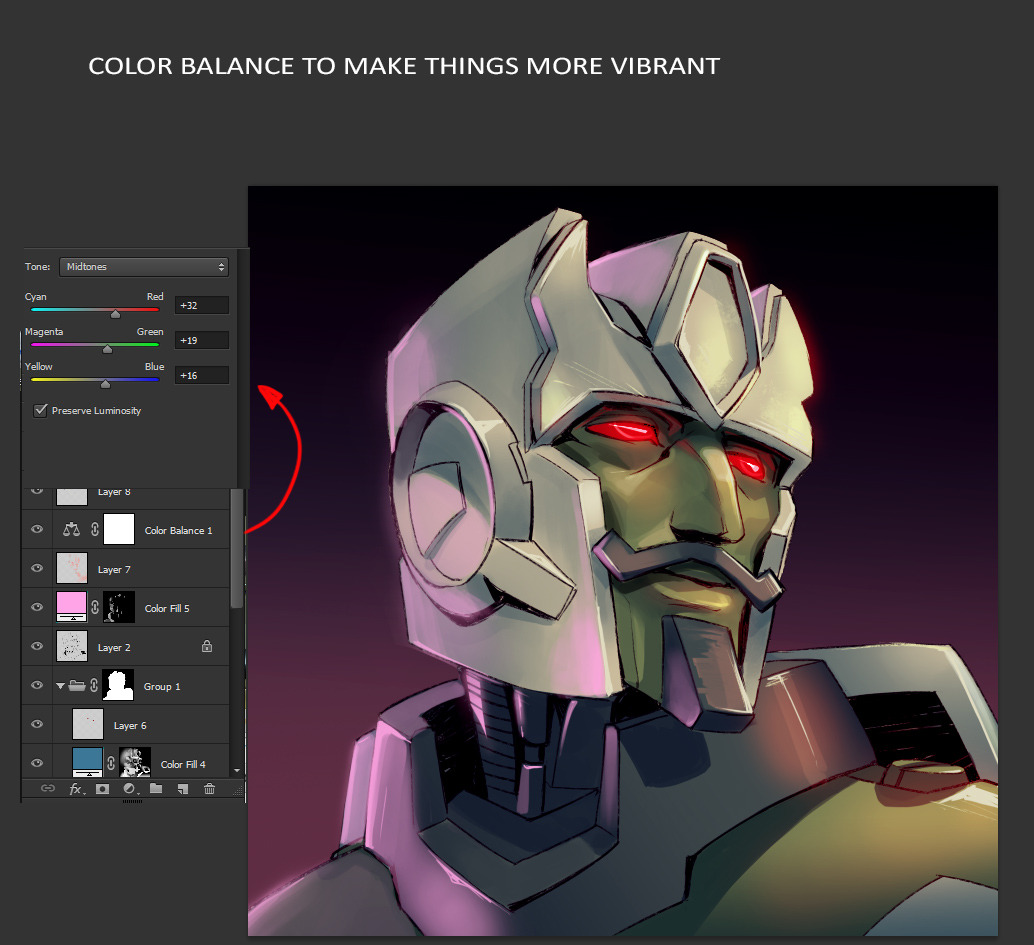Select the "Color Fill 5" layer name
Image resolution: width=1034 pixels, height=945 pixels.
click(167, 608)
